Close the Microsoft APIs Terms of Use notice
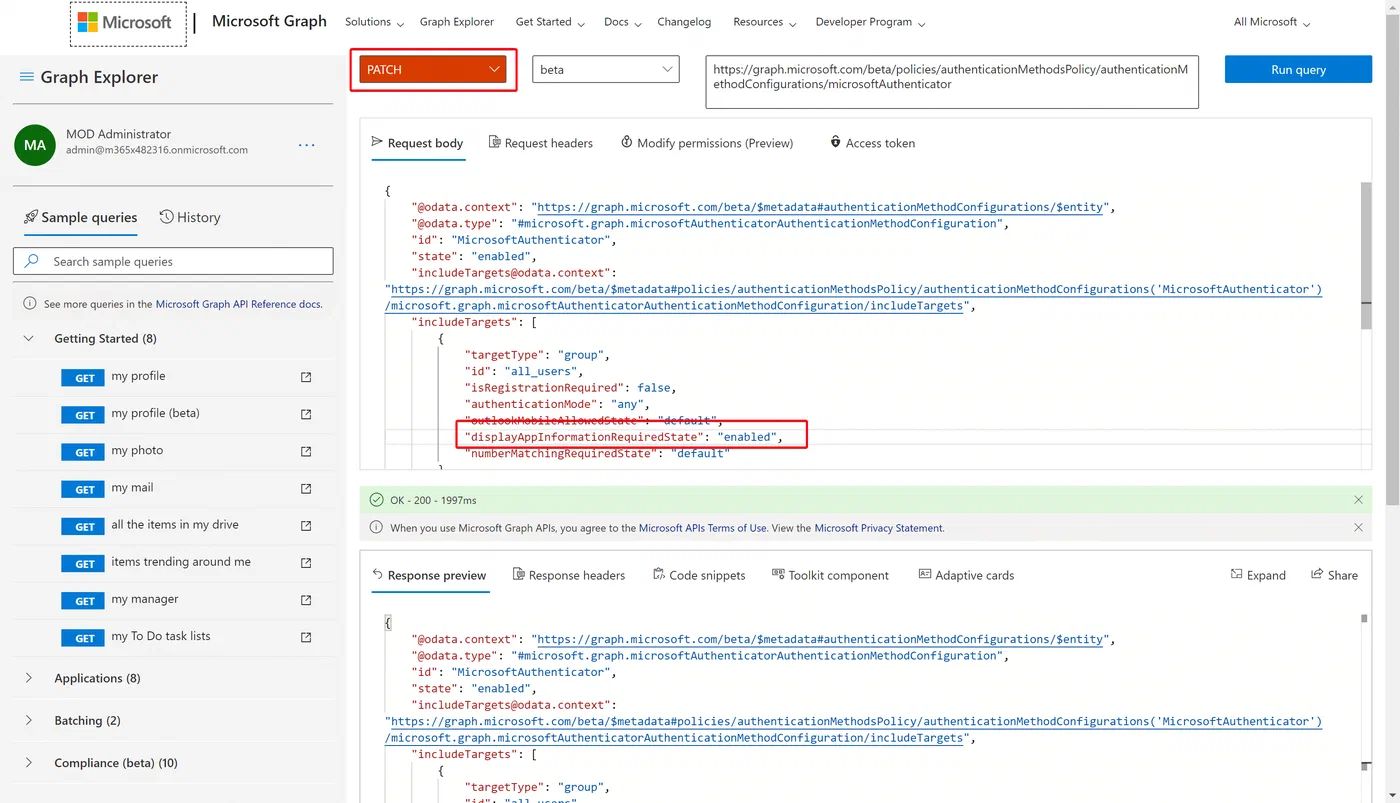Screen dimensions: 1400x803 (x=1358, y=527)
